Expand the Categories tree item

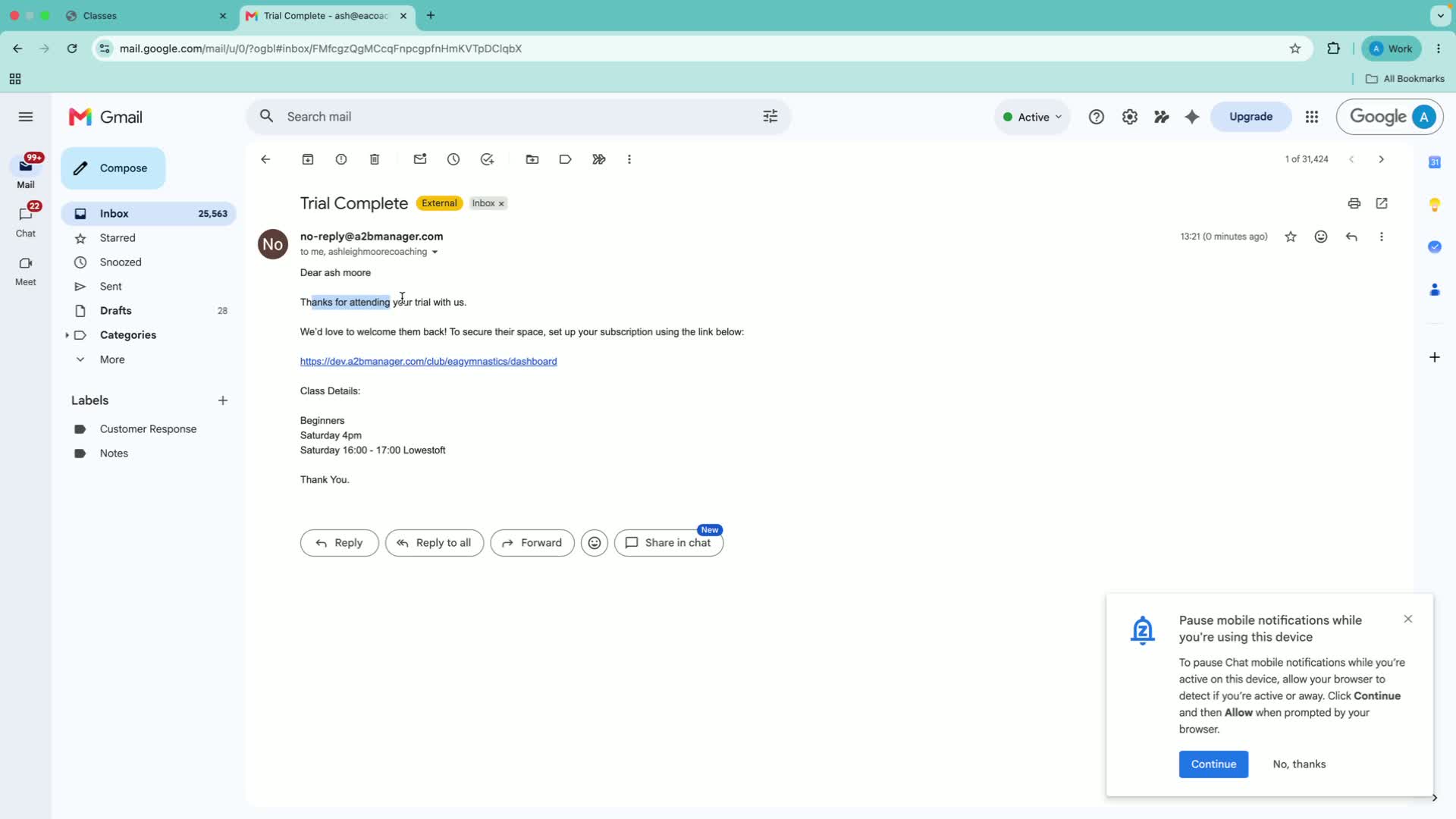pos(67,335)
